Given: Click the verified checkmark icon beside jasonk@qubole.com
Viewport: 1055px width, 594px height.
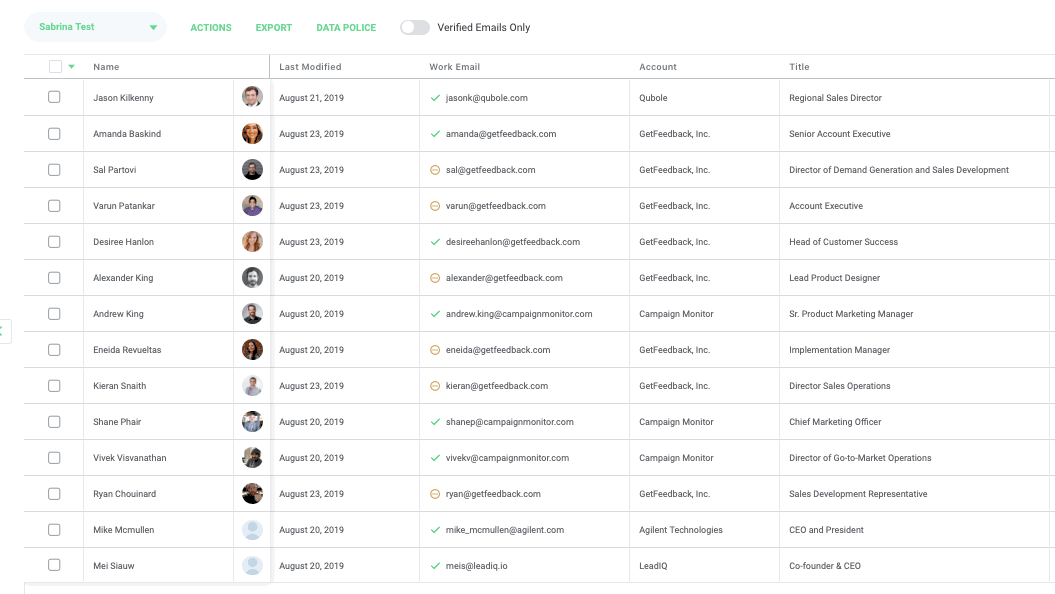Looking at the screenshot, I should 435,98.
